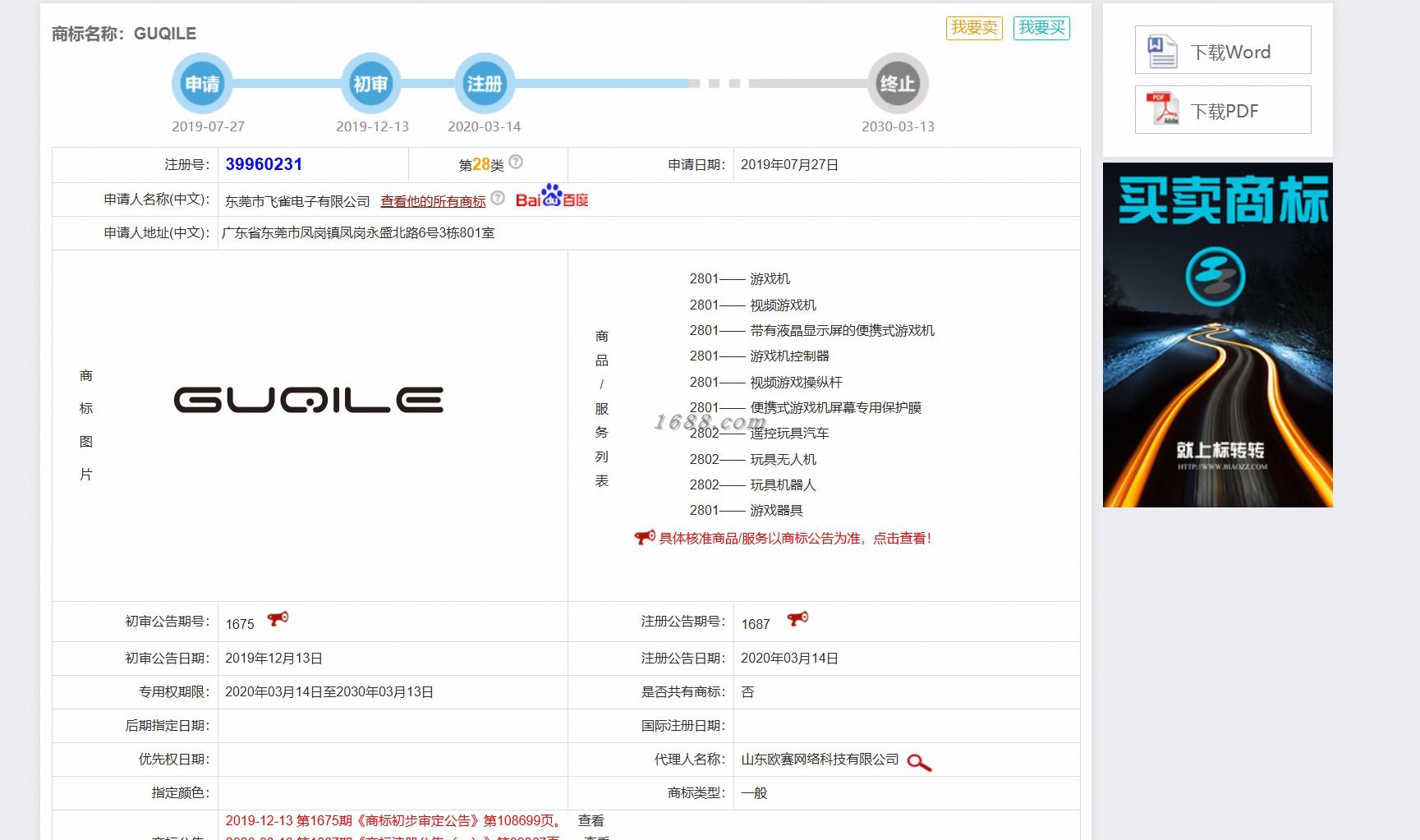Image resolution: width=1420 pixels, height=840 pixels.
Task: Click the goods item 2801 游戏机
Action: point(740,279)
